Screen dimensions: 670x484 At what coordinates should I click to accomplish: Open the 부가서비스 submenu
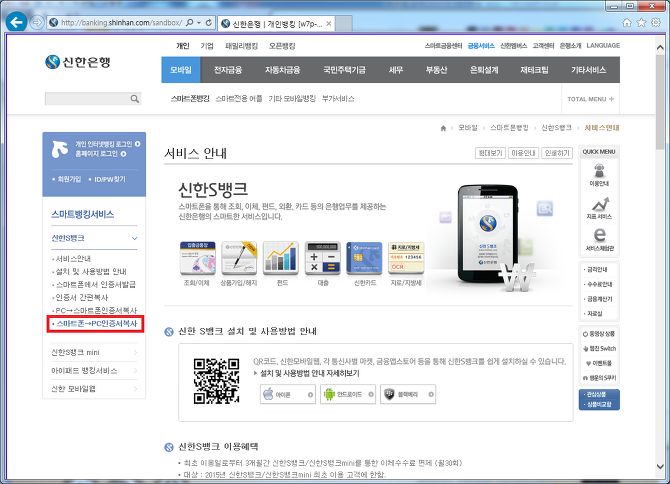click(x=338, y=99)
